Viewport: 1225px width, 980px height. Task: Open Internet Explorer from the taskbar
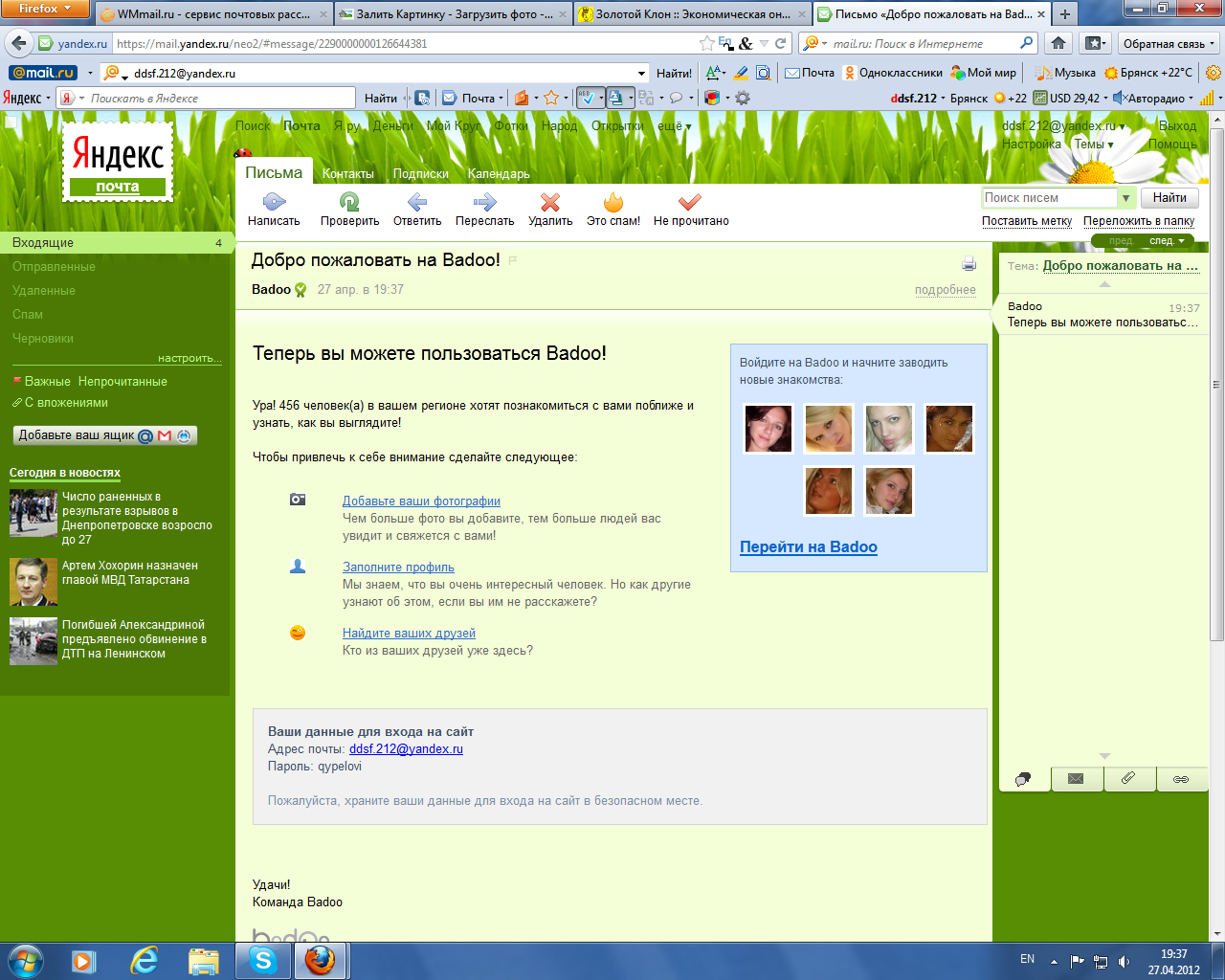145,960
